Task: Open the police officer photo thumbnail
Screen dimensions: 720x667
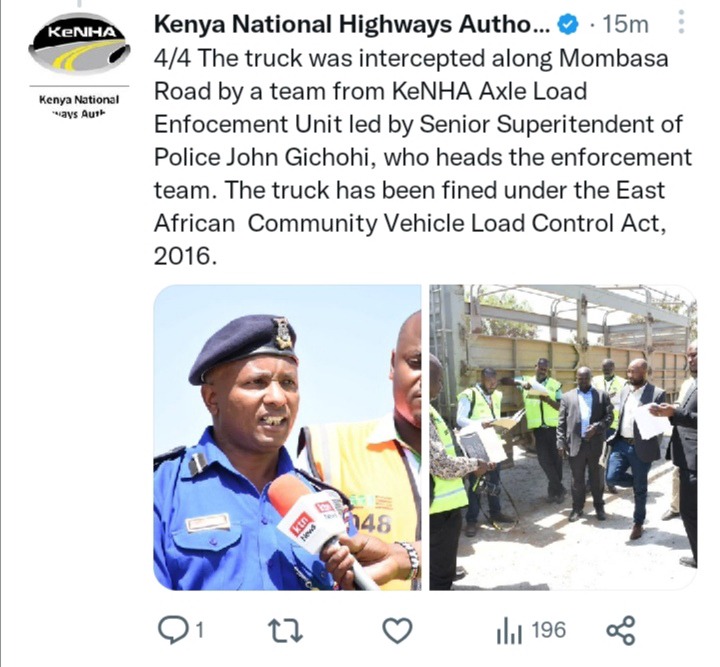Action: [x=287, y=437]
